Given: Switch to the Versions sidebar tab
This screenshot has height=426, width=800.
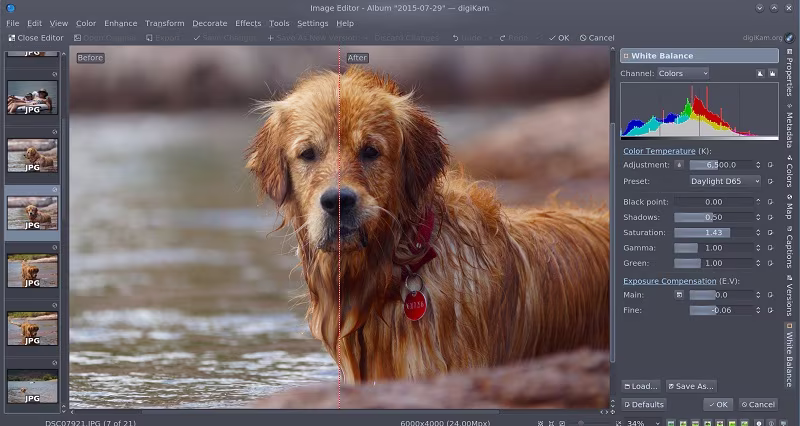Looking at the screenshot, I should (789, 295).
